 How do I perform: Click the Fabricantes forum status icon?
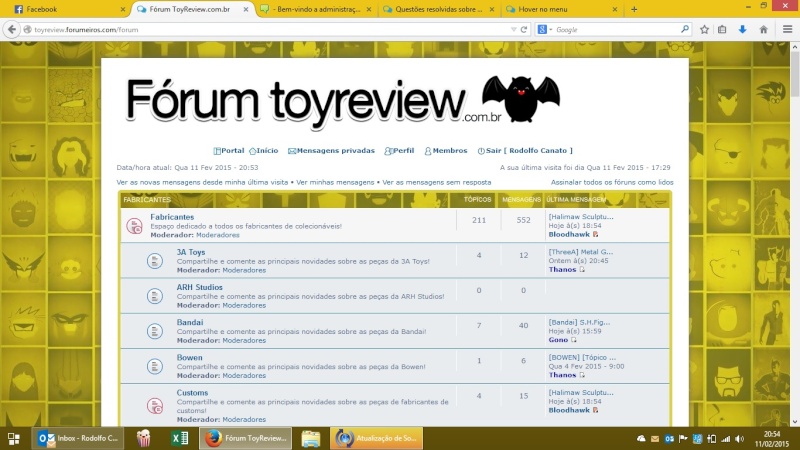(x=135, y=226)
